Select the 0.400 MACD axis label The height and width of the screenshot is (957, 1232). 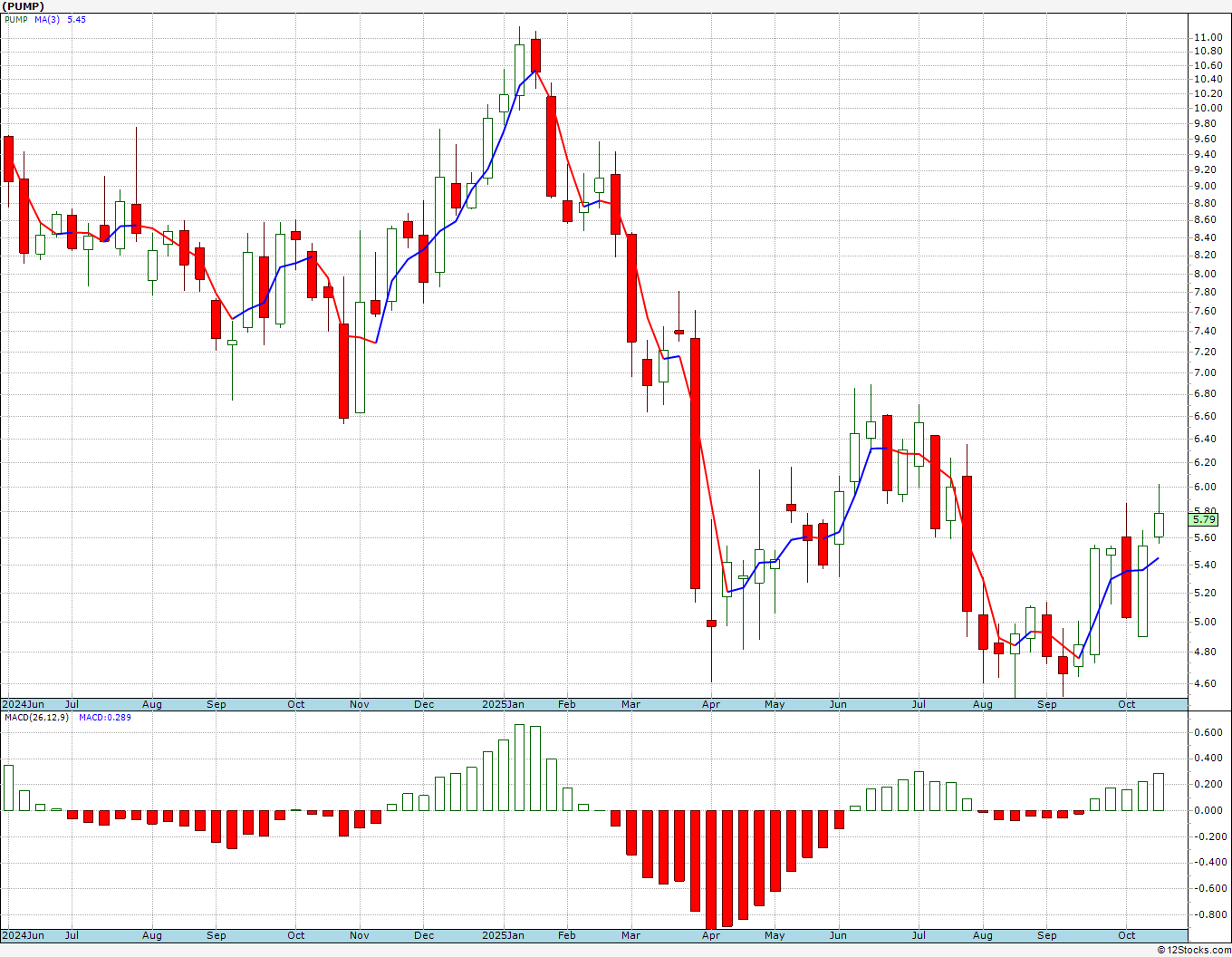1208,759
